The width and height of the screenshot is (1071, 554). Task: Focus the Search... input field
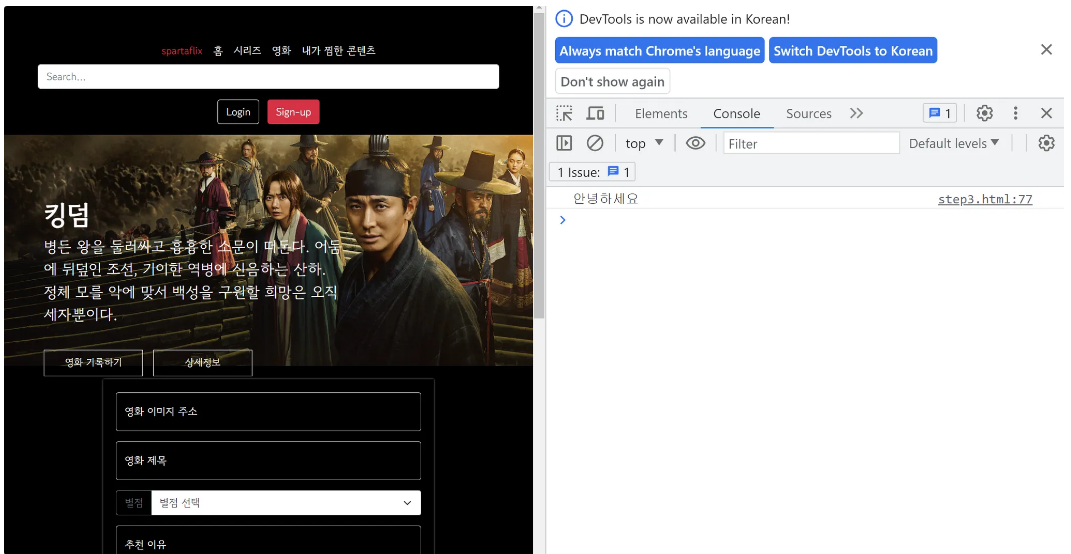coord(268,77)
